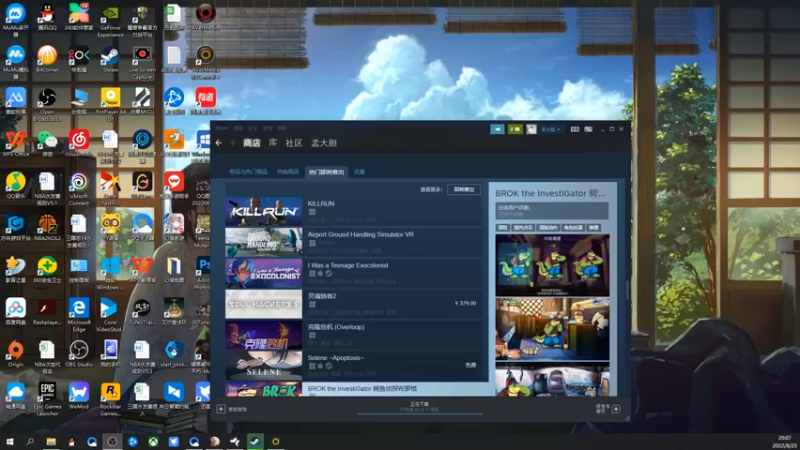
Task: Open Airport Ground Handling Simulator VR row
Action: (x=353, y=242)
